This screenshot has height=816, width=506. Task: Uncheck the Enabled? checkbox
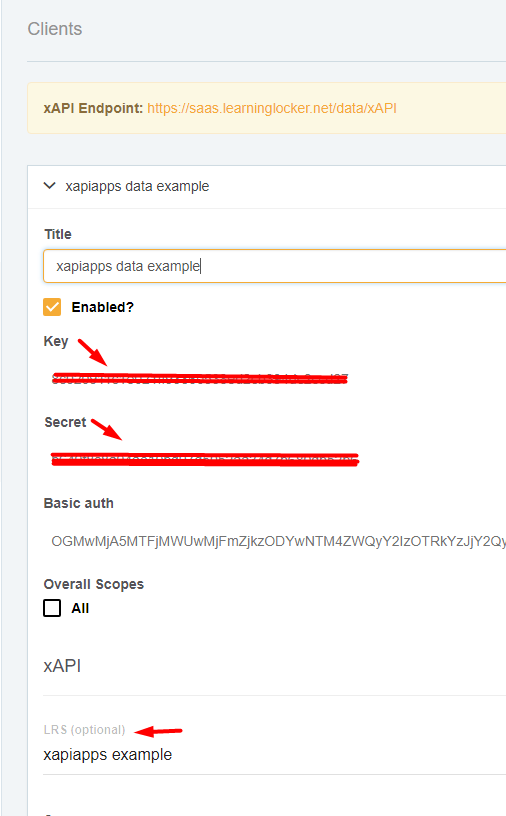pos(52,307)
